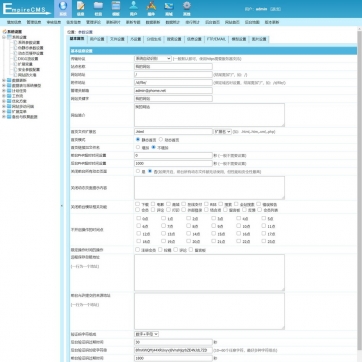This screenshot has width=362, height=362.
Task: Open the transfer protocol dropdown
Action: click(x=153, y=58)
